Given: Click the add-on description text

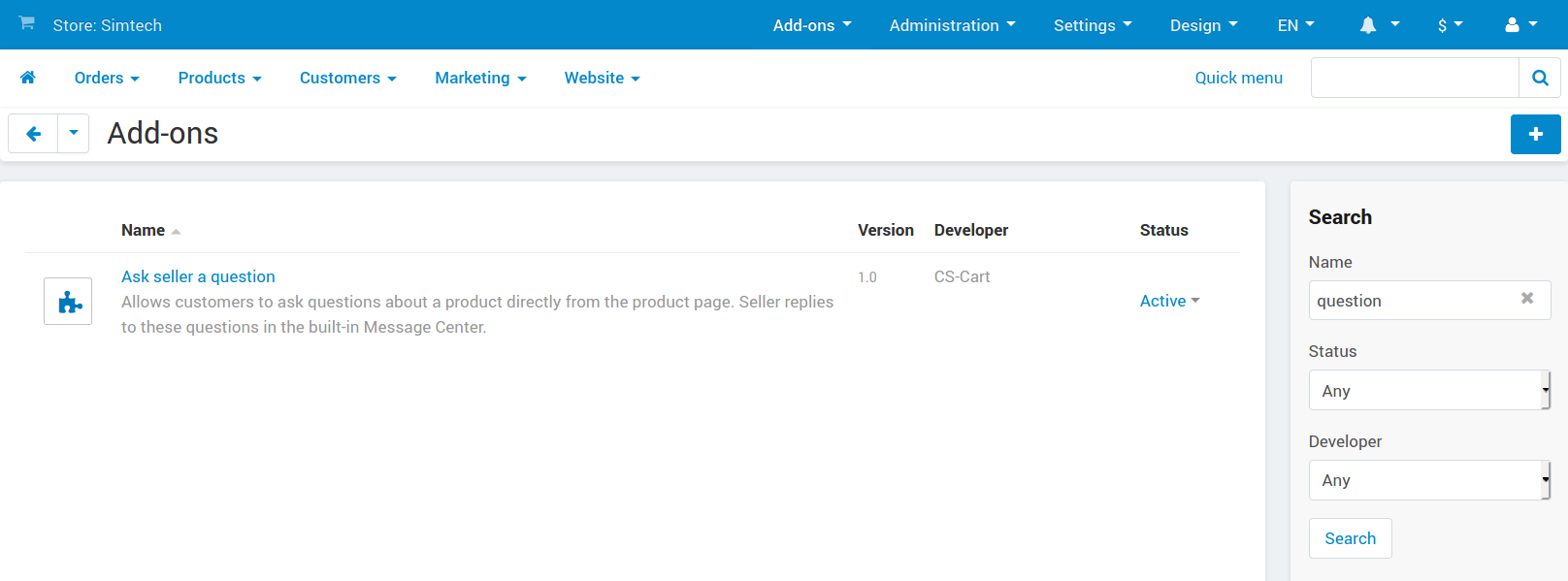Looking at the screenshot, I should point(476,314).
